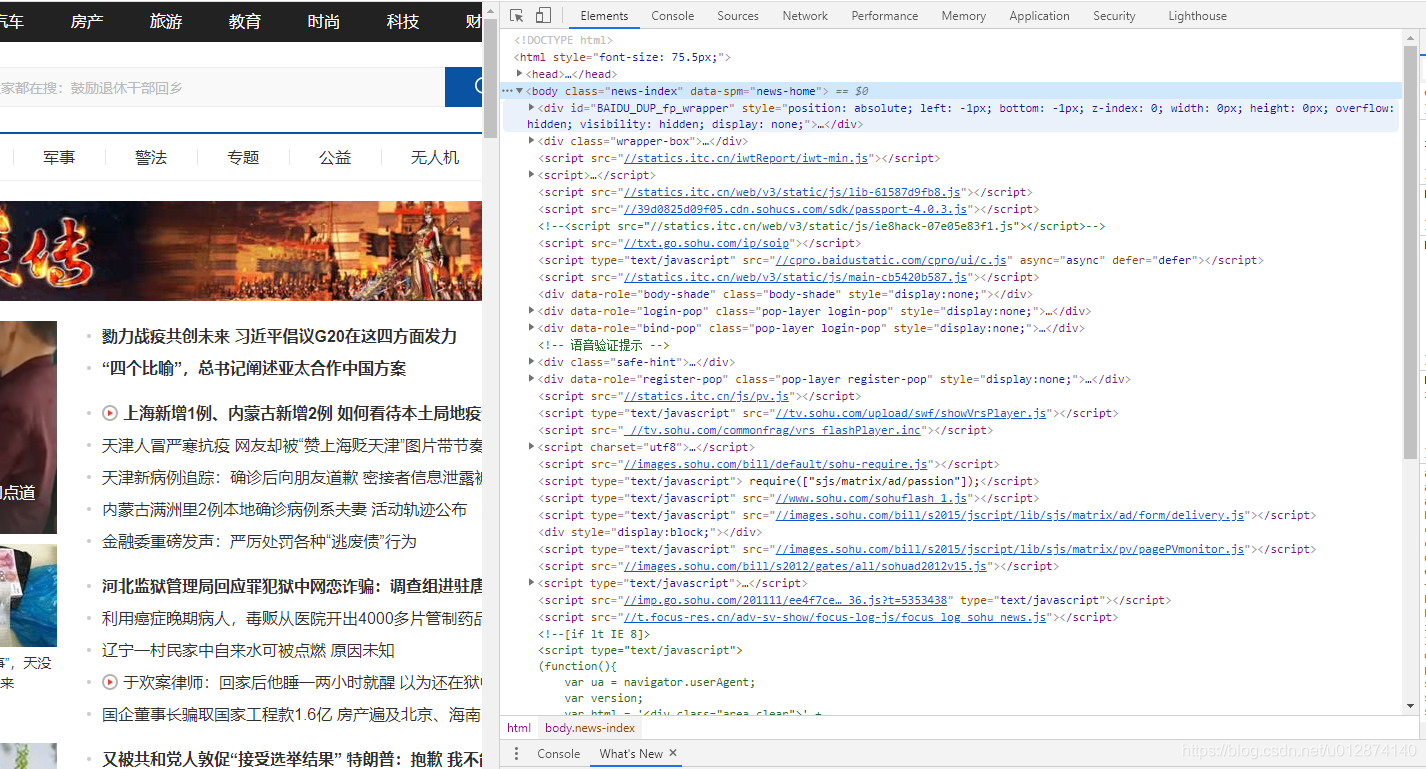Expand the register-pop div node
The image size is (1426, 769).
coord(532,379)
